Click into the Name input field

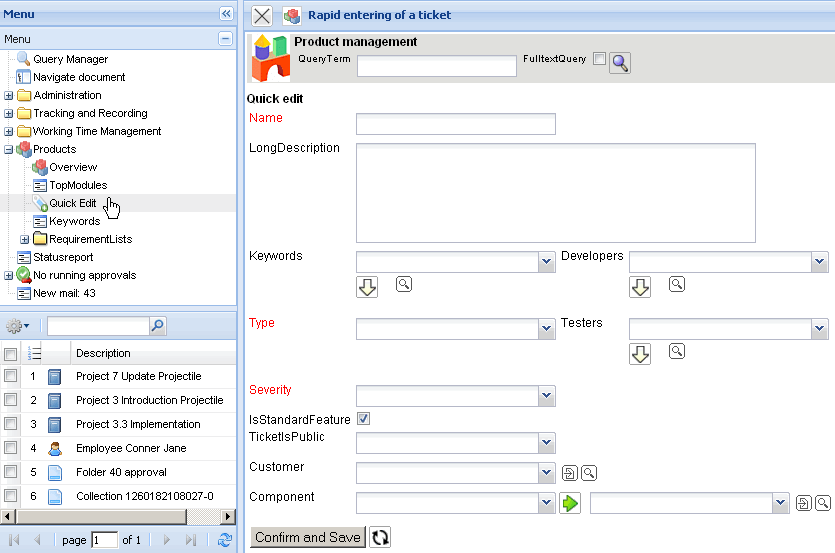(455, 124)
